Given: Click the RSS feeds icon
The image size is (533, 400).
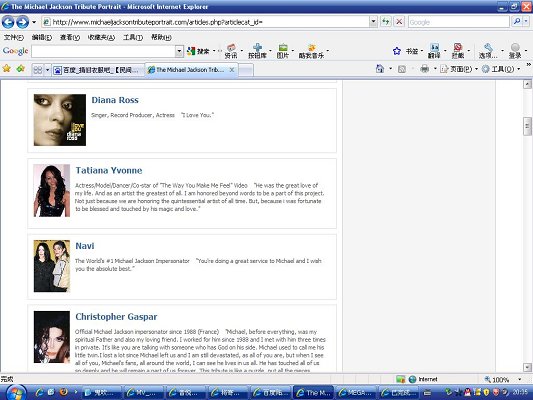Looking at the screenshot, I should coord(402,69).
